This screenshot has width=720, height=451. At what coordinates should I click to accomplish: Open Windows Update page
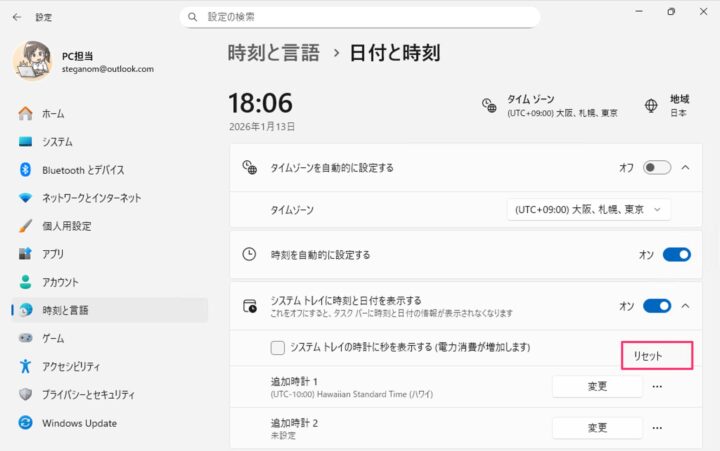tap(79, 423)
